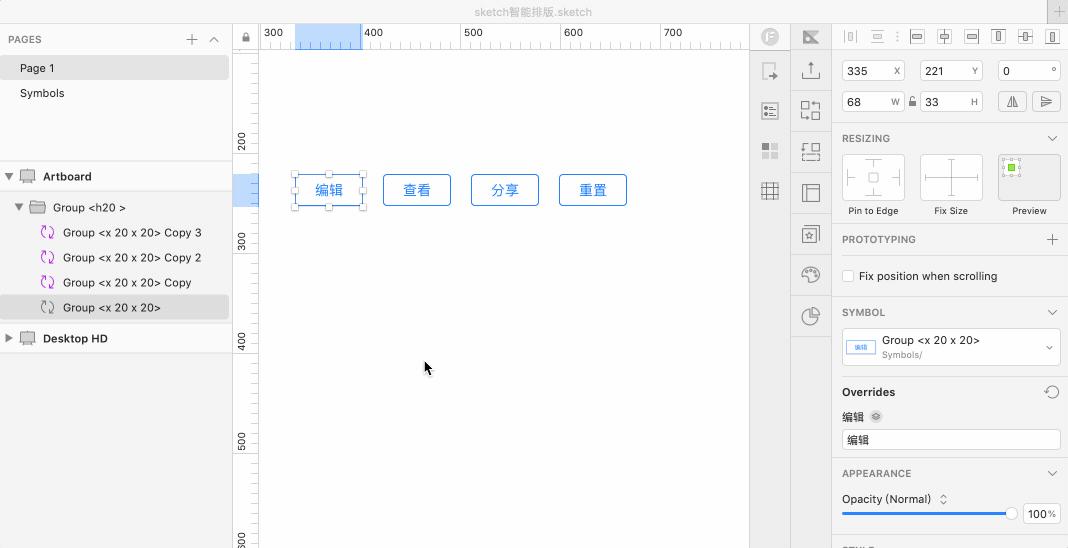The height and width of the screenshot is (548, 1068).
Task: Click the 分享 button on canvas
Action: (505, 190)
